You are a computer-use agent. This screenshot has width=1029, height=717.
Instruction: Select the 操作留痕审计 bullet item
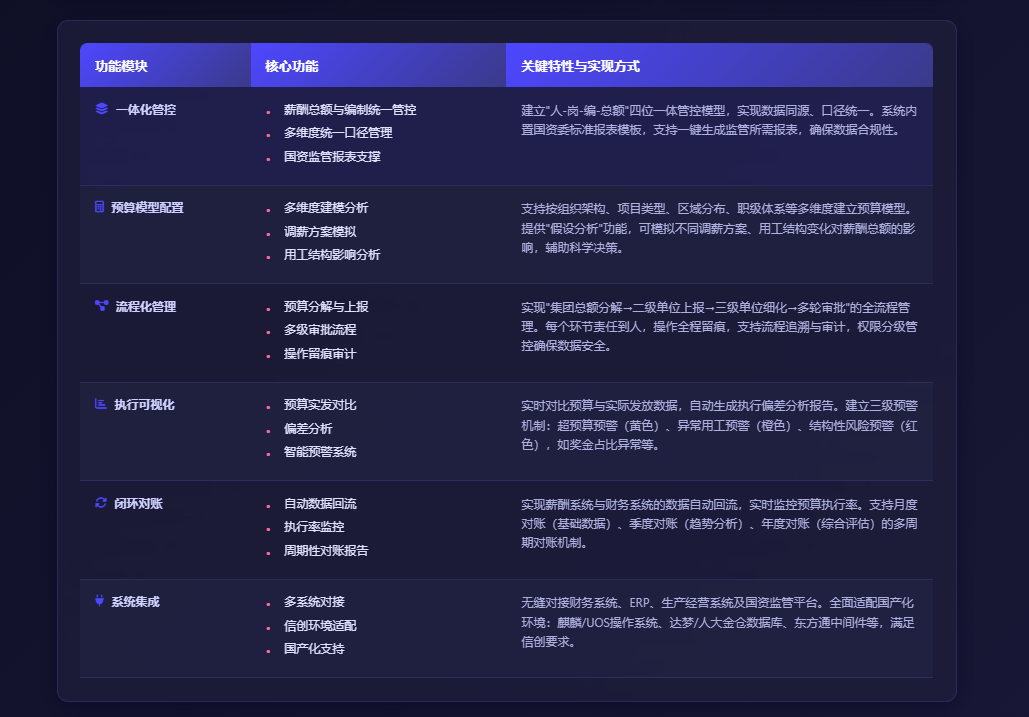pyautogui.click(x=320, y=354)
